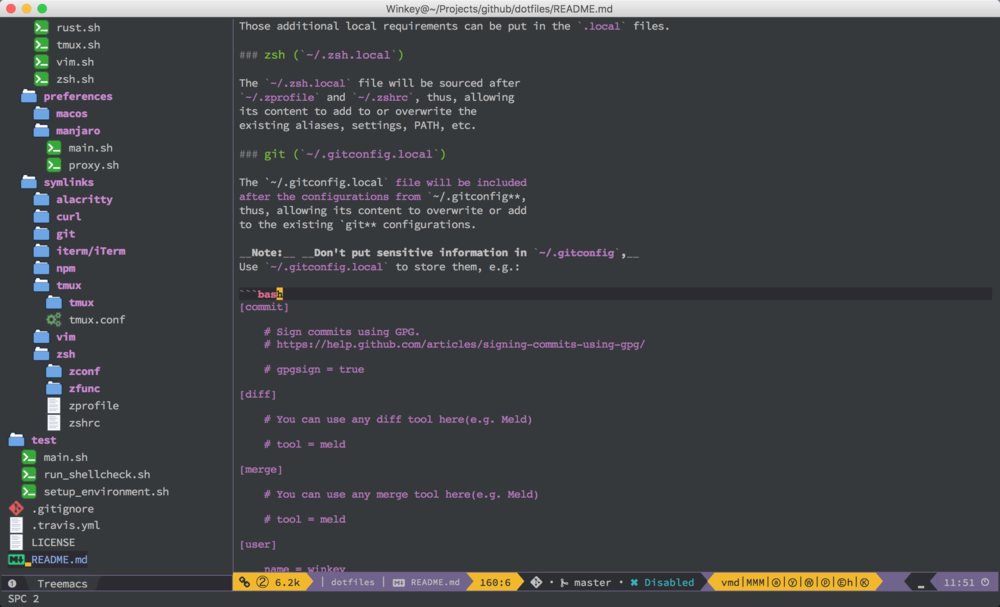Click the shell icon for run_shellcheck.sh
This screenshot has height=607, width=1000.
(29, 474)
